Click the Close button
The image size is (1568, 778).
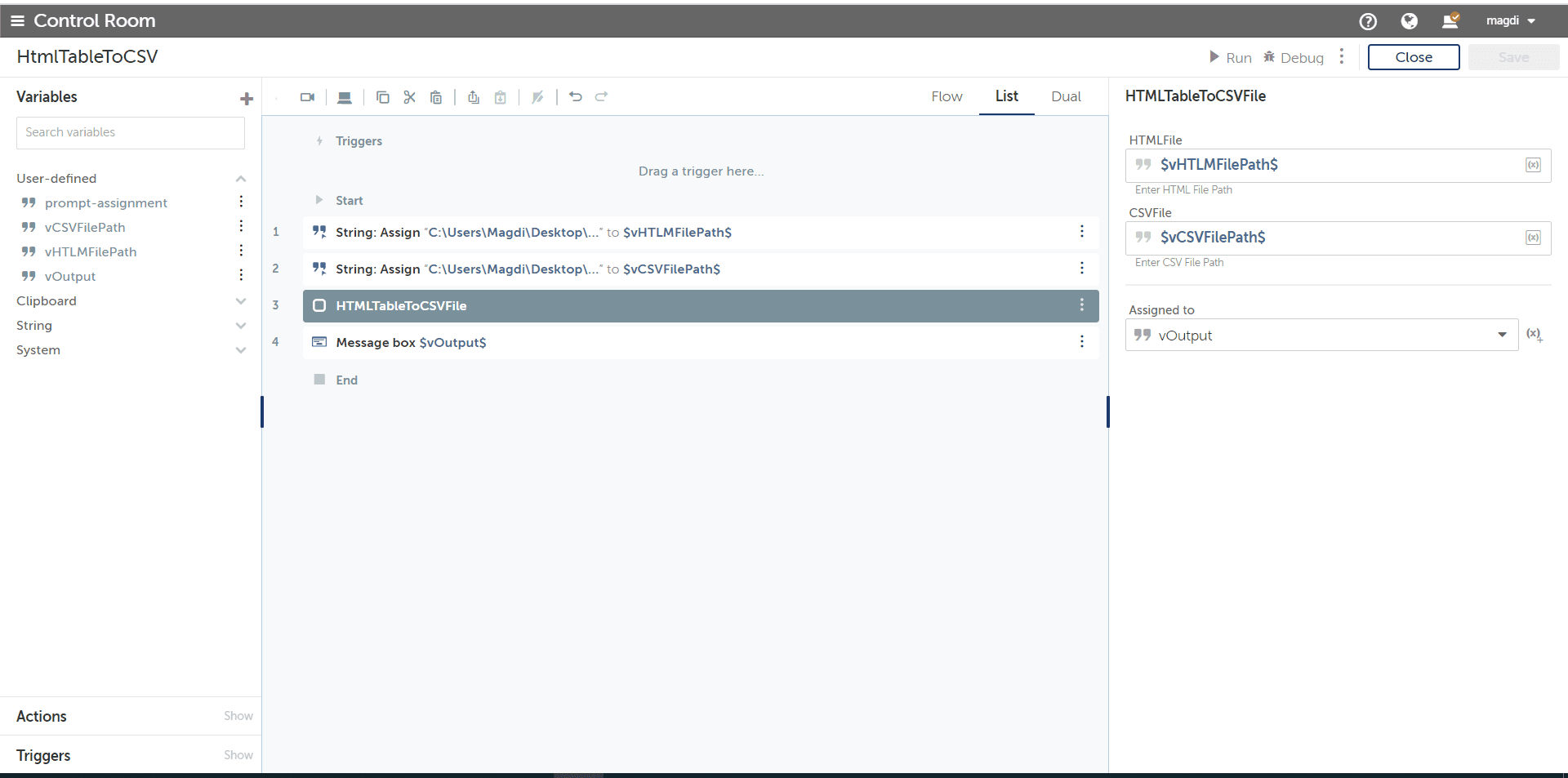tap(1414, 57)
